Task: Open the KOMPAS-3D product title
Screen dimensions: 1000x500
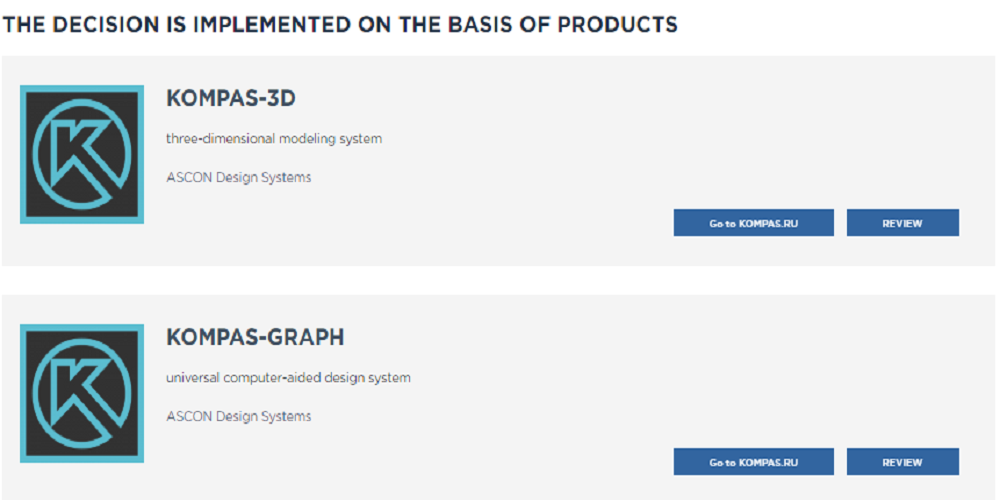Action: [231, 99]
